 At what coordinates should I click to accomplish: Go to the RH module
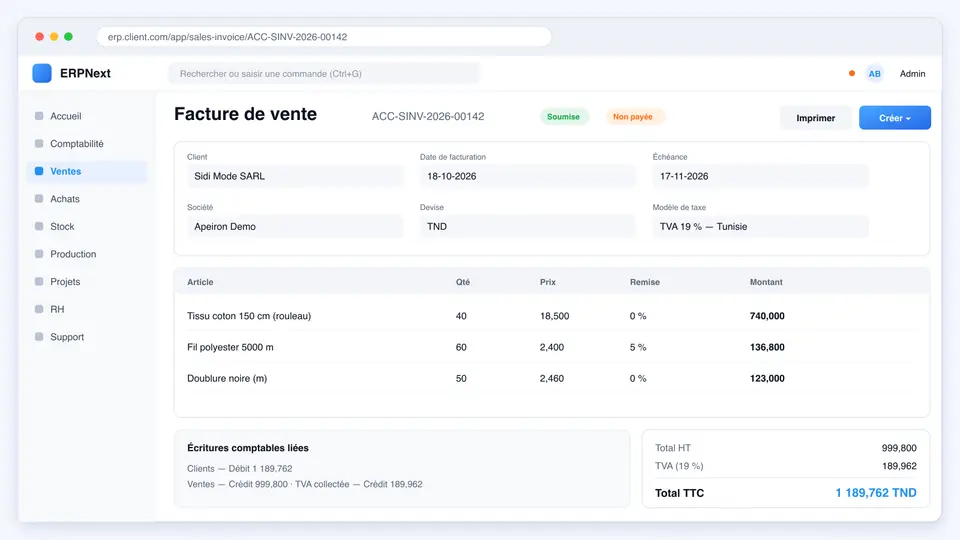point(88,309)
